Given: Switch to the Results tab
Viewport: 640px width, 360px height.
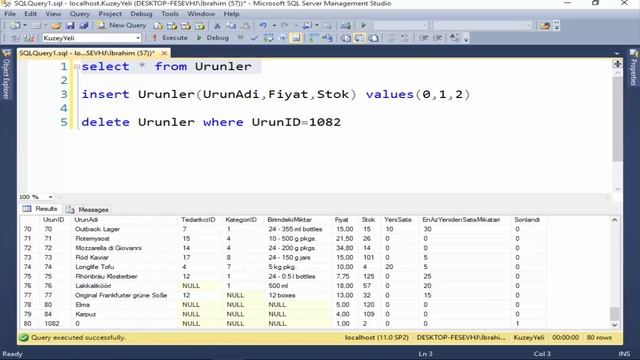Looking at the screenshot, I should pyautogui.click(x=40, y=209).
